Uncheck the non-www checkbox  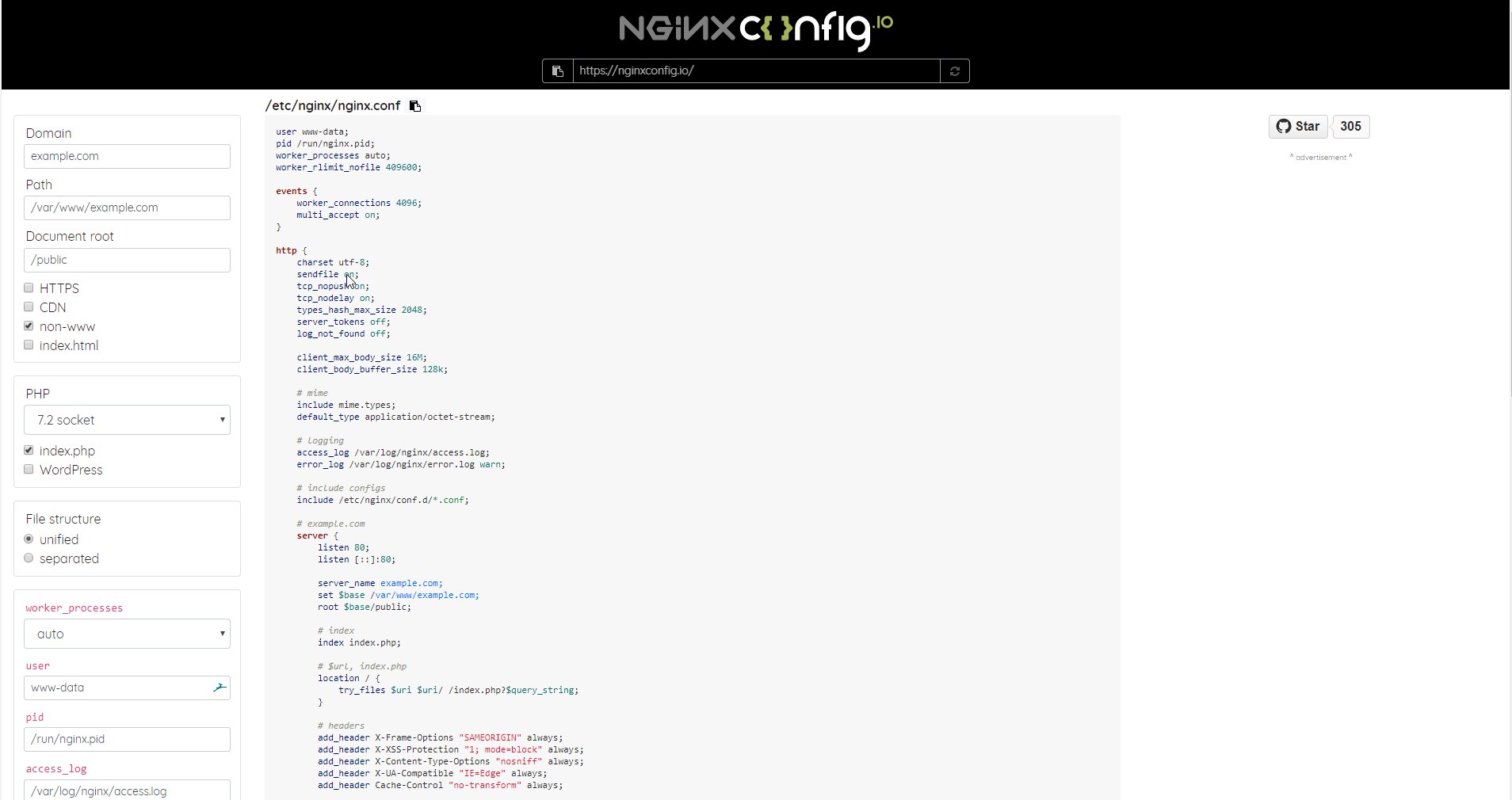[x=29, y=326]
